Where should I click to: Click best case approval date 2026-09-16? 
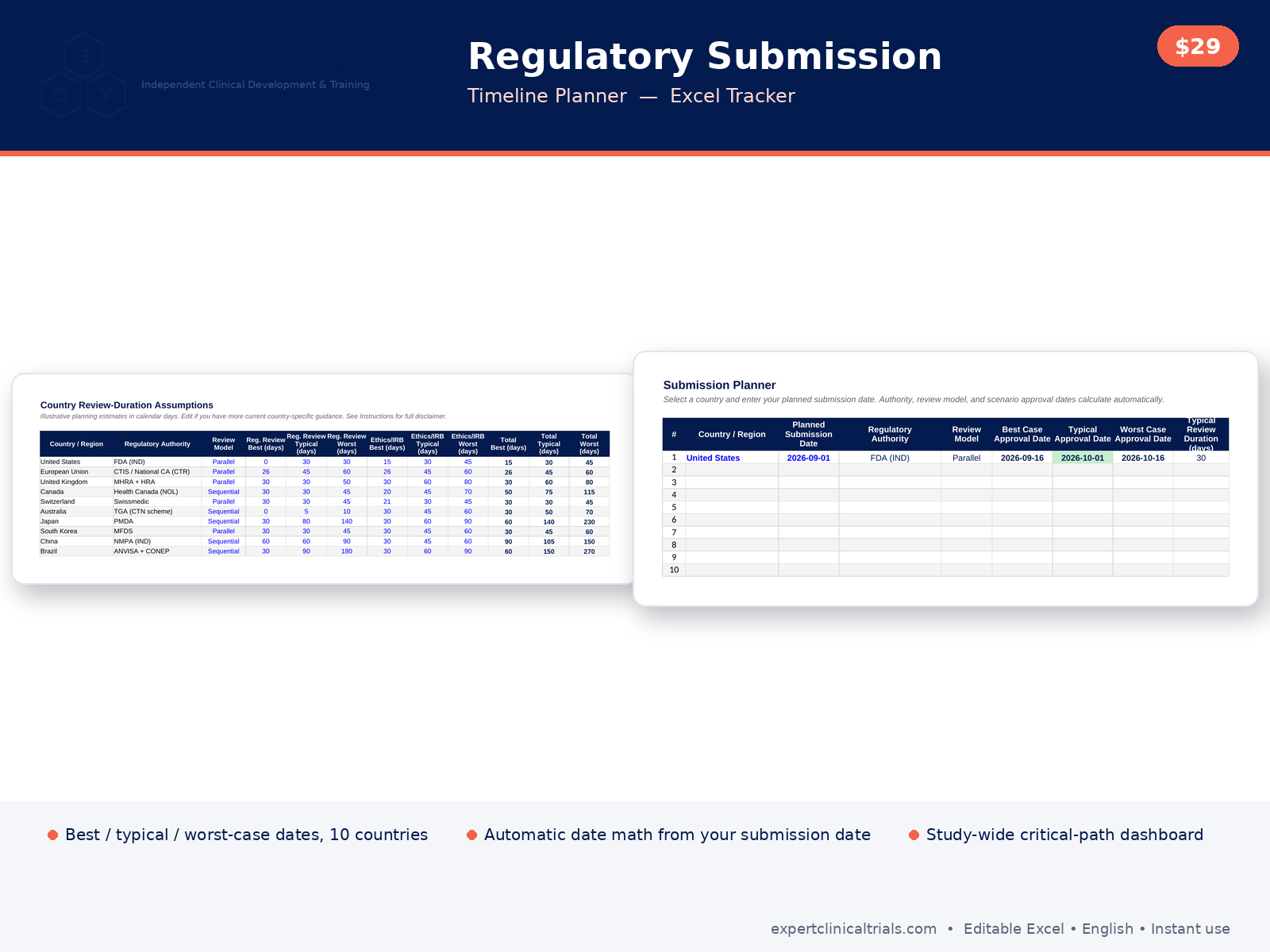pyautogui.click(x=1022, y=458)
